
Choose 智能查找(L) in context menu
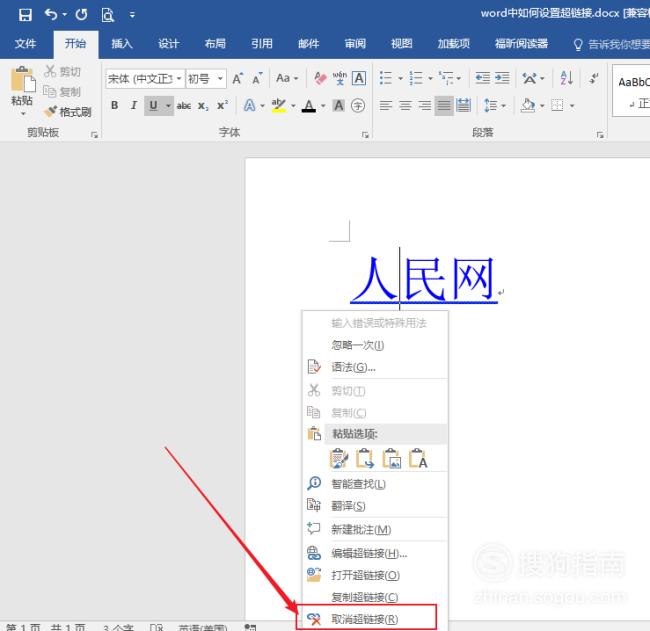click(375, 483)
